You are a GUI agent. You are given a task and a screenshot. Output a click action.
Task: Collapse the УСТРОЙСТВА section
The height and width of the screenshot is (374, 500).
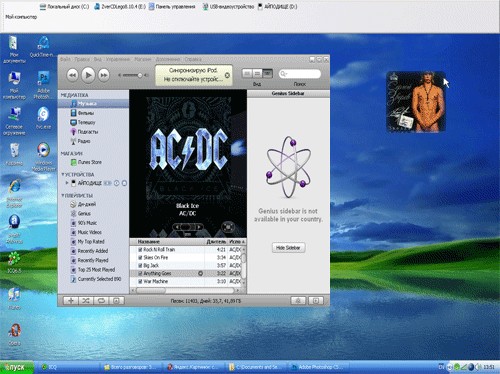pyautogui.click(x=63, y=174)
